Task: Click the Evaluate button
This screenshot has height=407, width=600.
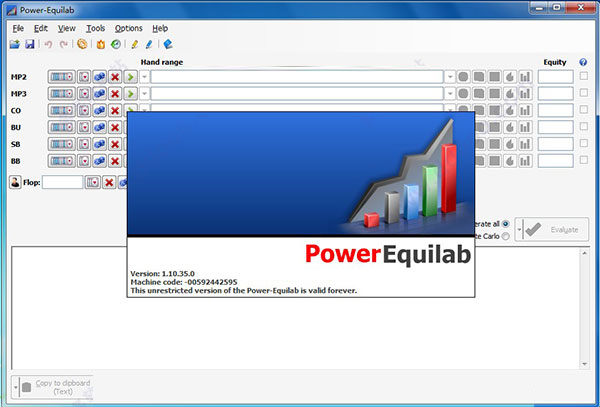Action: pyautogui.click(x=556, y=230)
